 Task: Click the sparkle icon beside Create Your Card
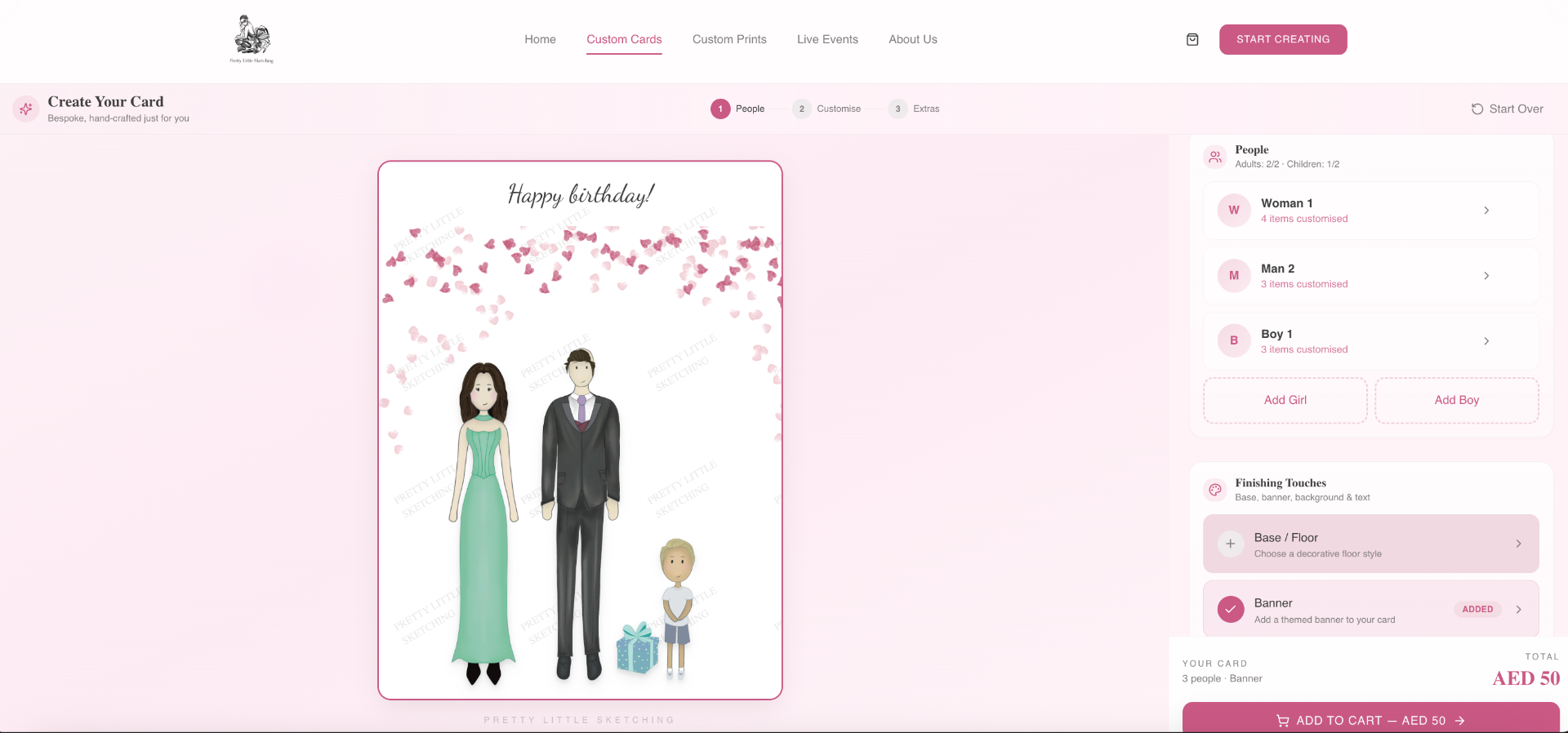[x=26, y=109]
